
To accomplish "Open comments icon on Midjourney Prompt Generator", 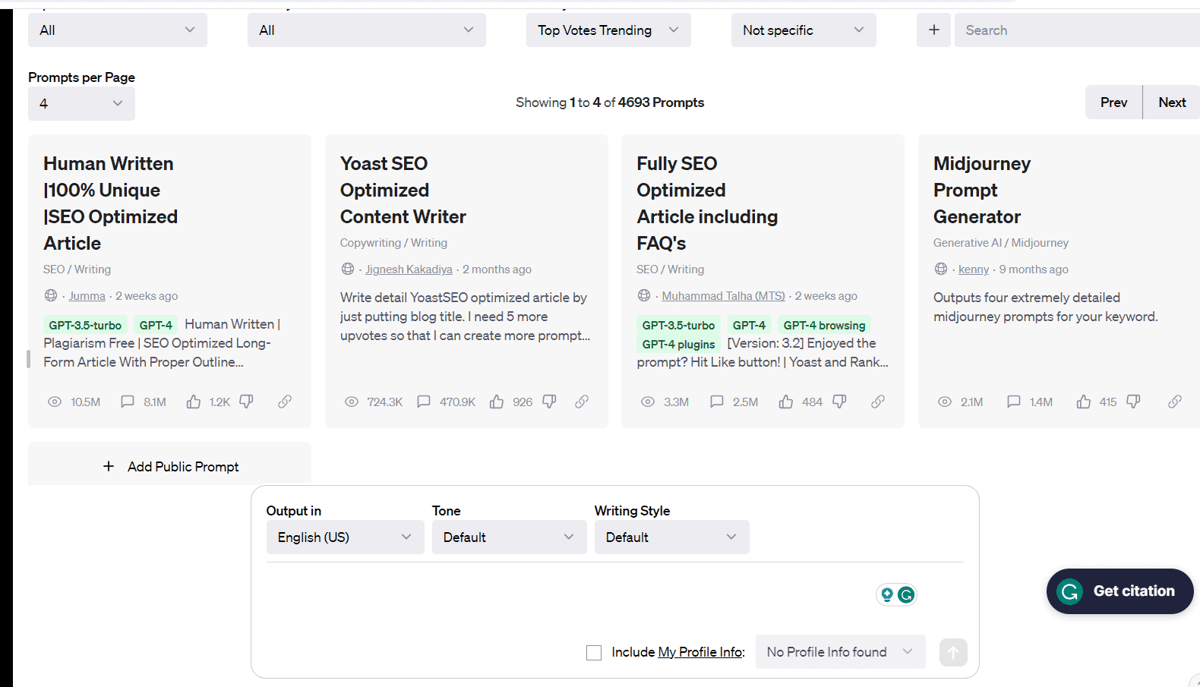I will coord(1014,402).
